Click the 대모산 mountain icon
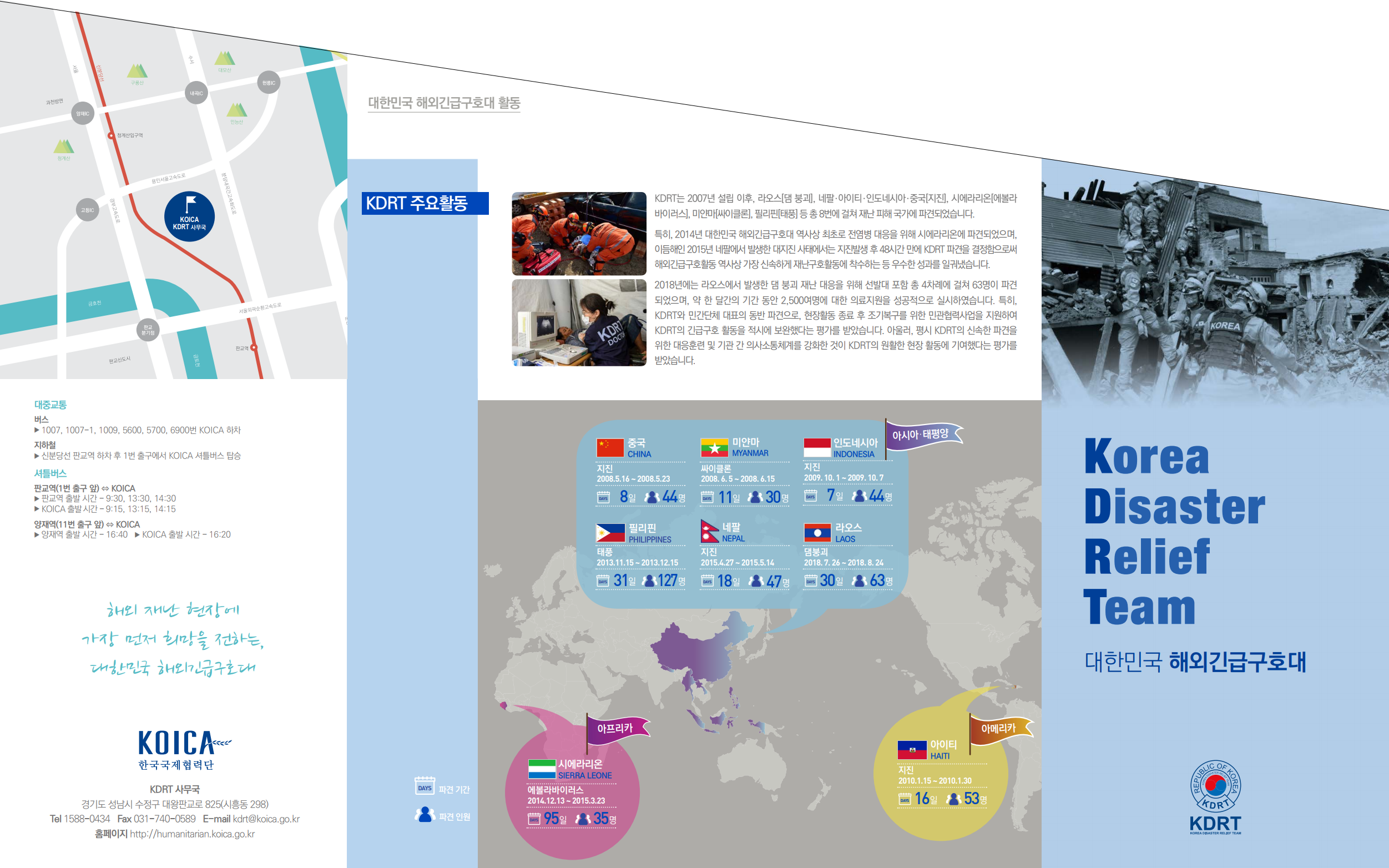 (x=224, y=58)
